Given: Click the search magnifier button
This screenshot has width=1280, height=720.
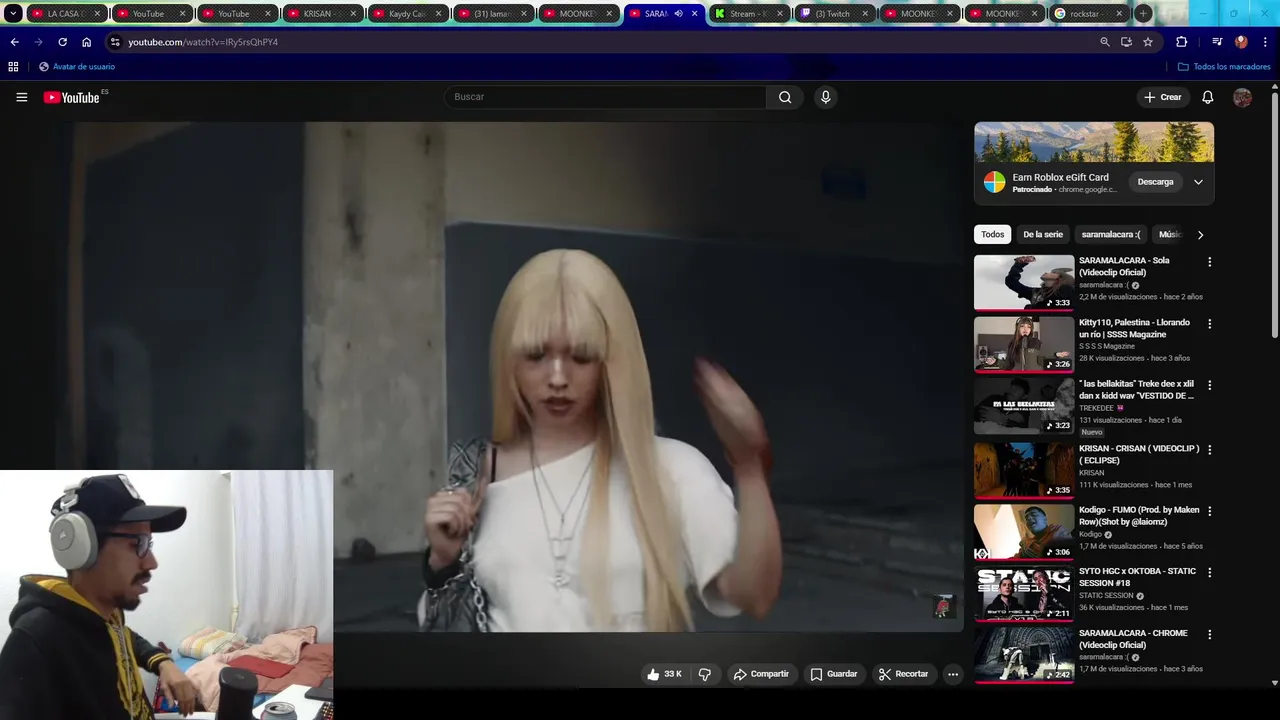Looking at the screenshot, I should (785, 97).
